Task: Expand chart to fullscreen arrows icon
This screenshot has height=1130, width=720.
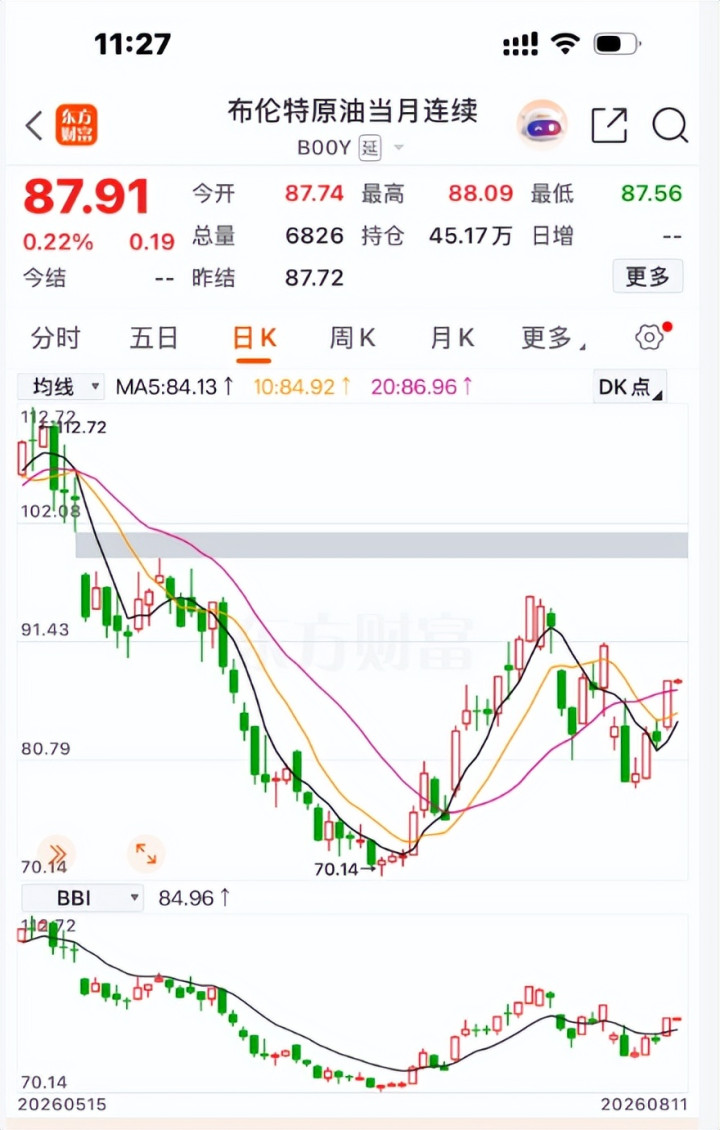Action: [146, 854]
